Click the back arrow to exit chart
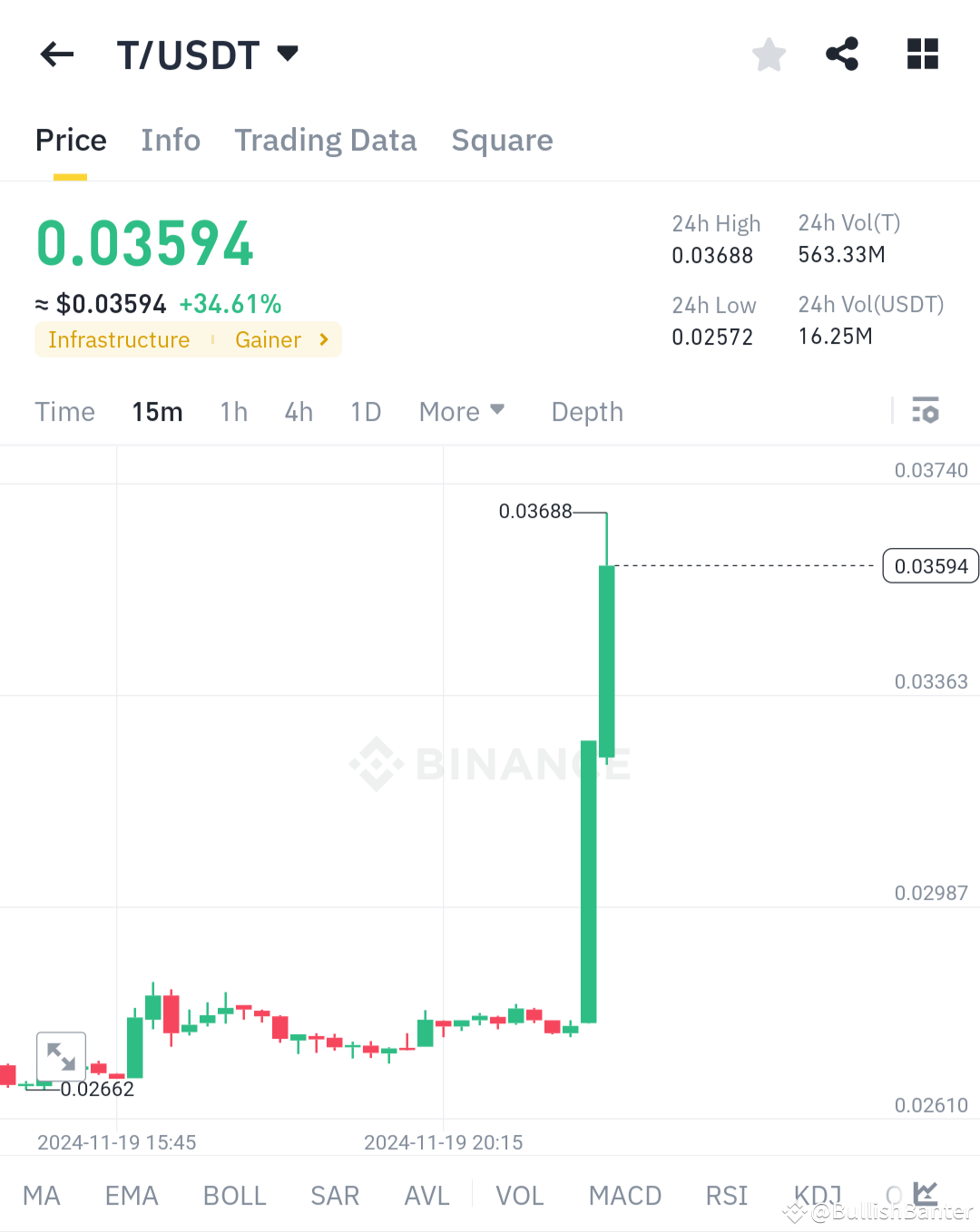Viewport: 980px width, 1232px height. (x=56, y=54)
